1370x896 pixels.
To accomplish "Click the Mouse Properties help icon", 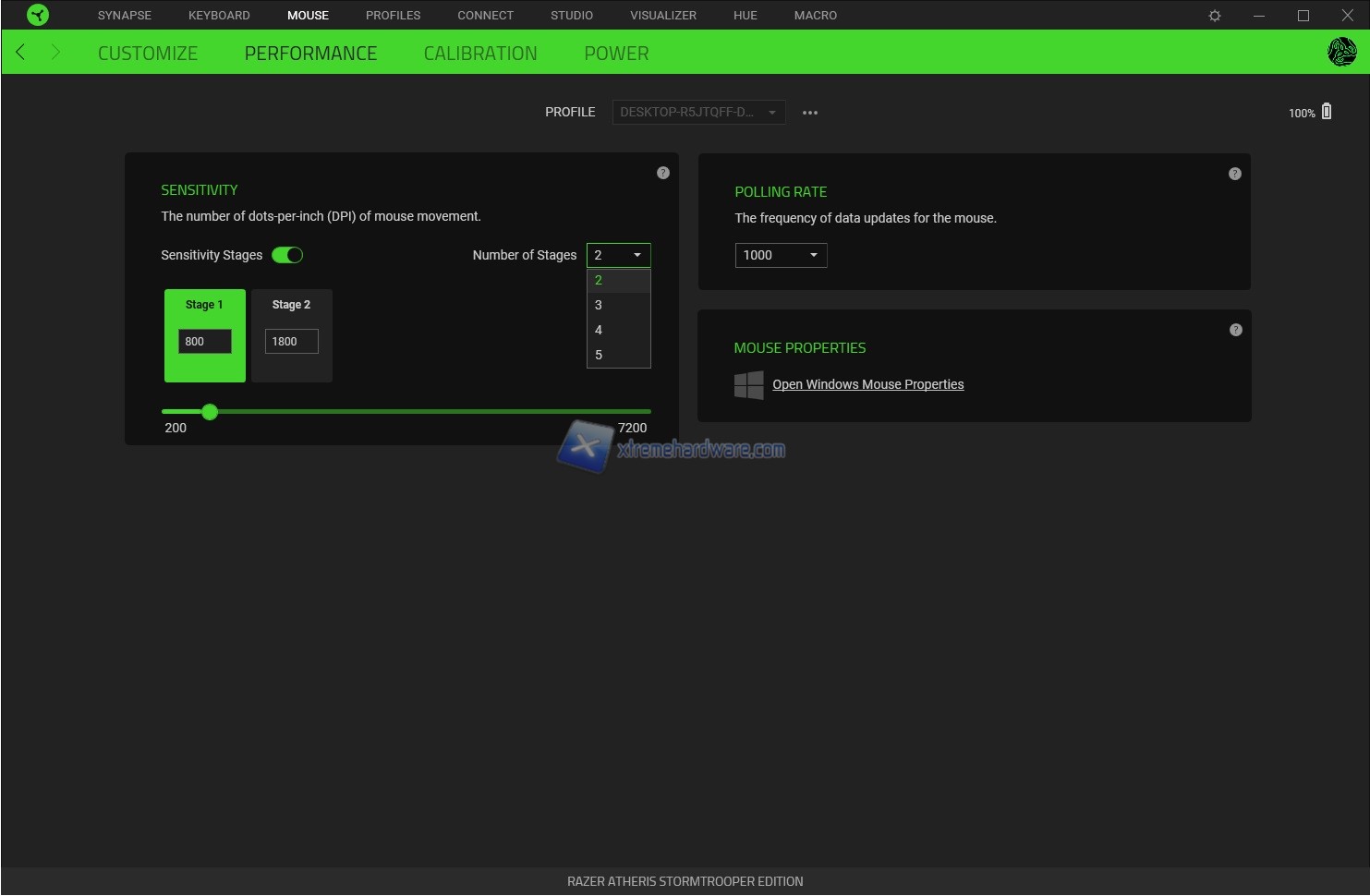I will pyautogui.click(x=1235, y=330).
